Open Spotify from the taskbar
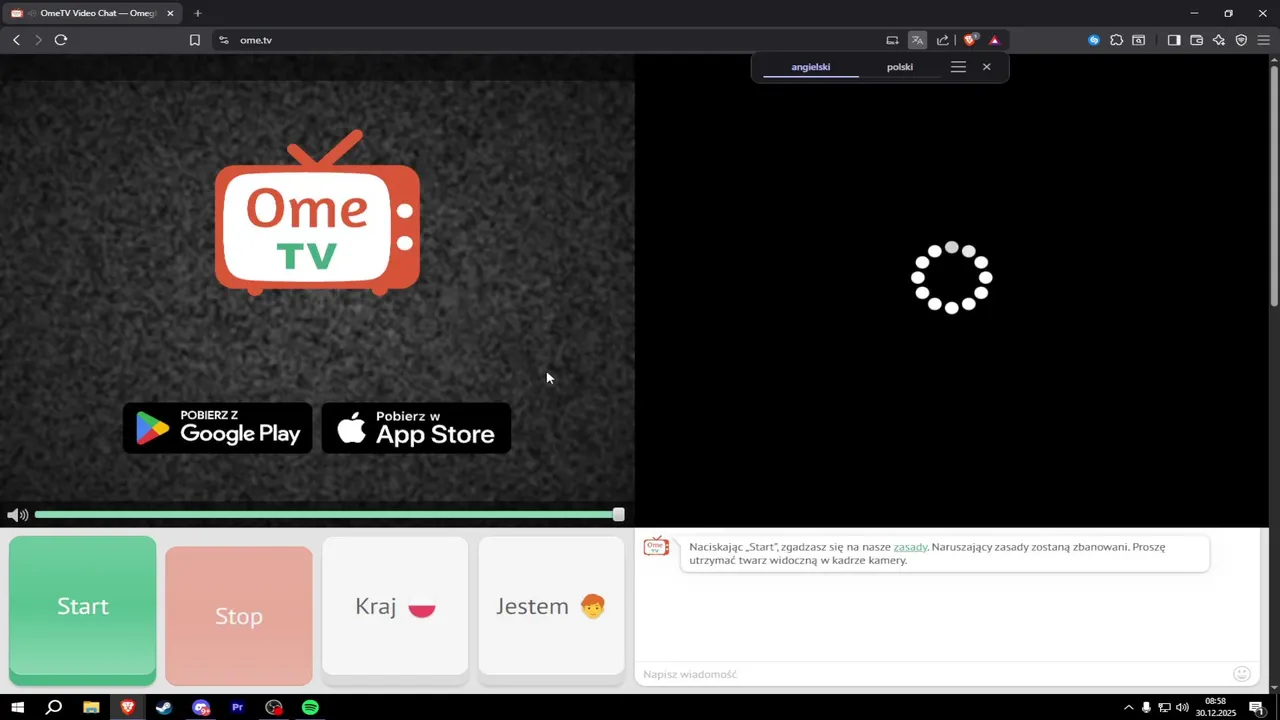Screen dimensions: 1280x720 tap(310, 707)
